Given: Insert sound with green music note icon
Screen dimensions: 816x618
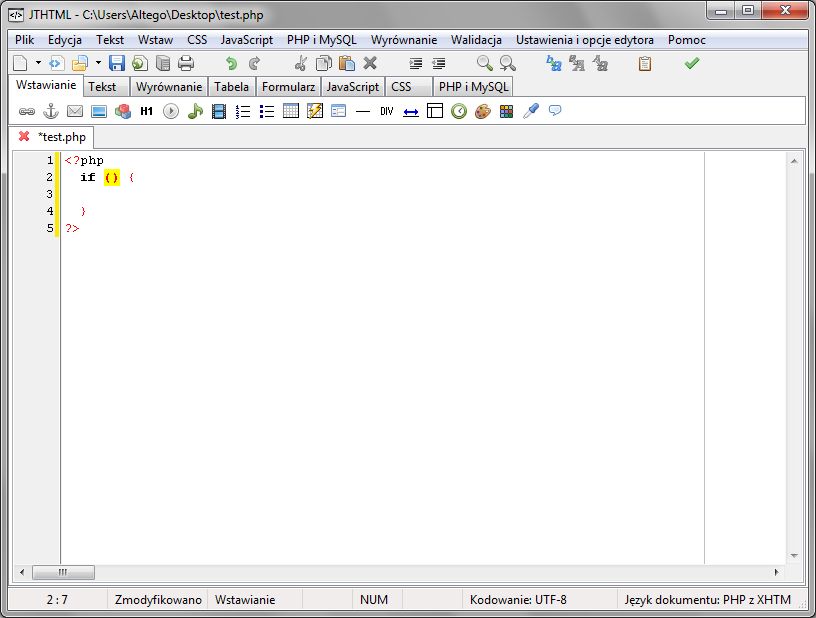Looking at the screenshot, I should point(195,111).
